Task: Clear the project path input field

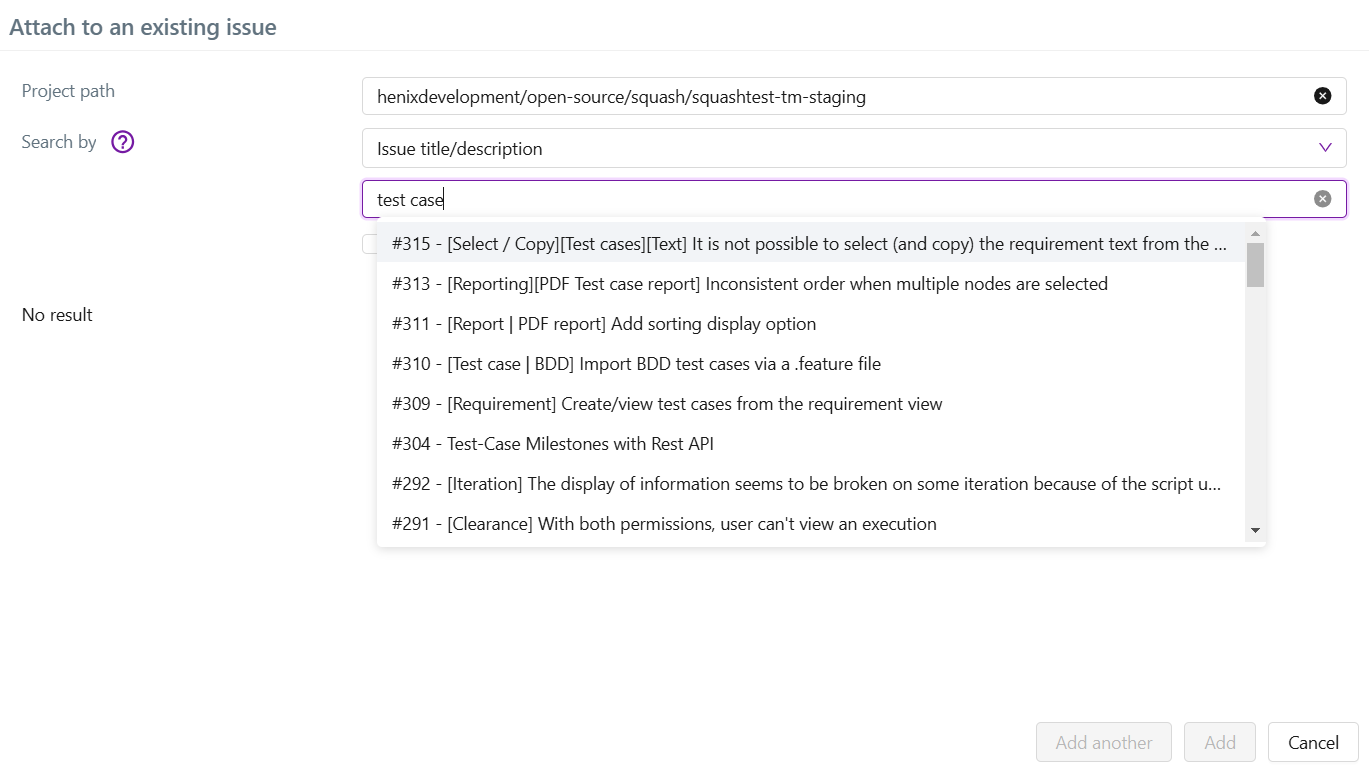Action: (1322, 95)
